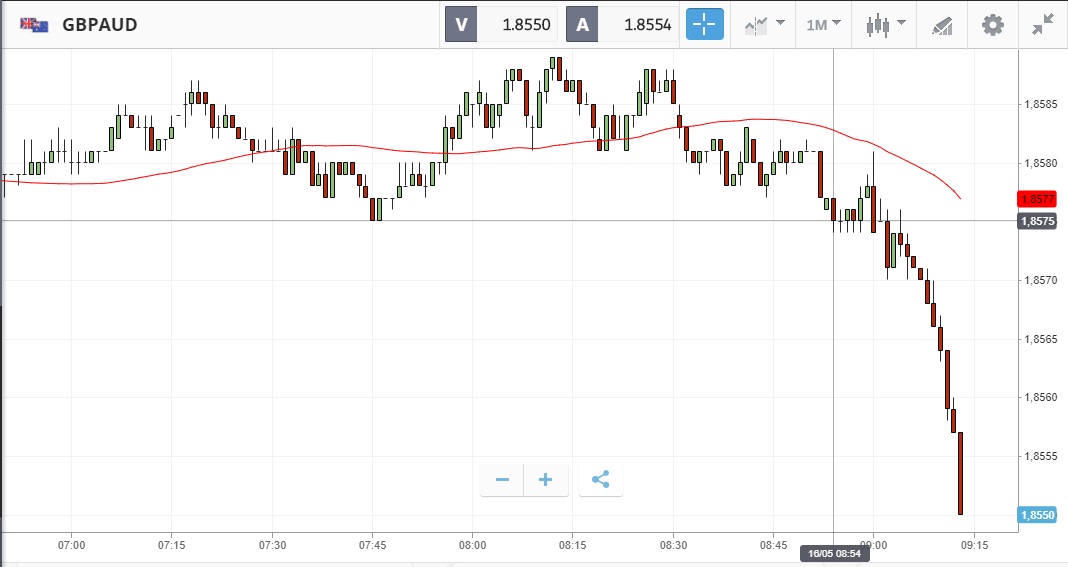Screen dimensions: 1068x567
Task: Click the sell V price 1.8550 button
Action: coord(501,24)
